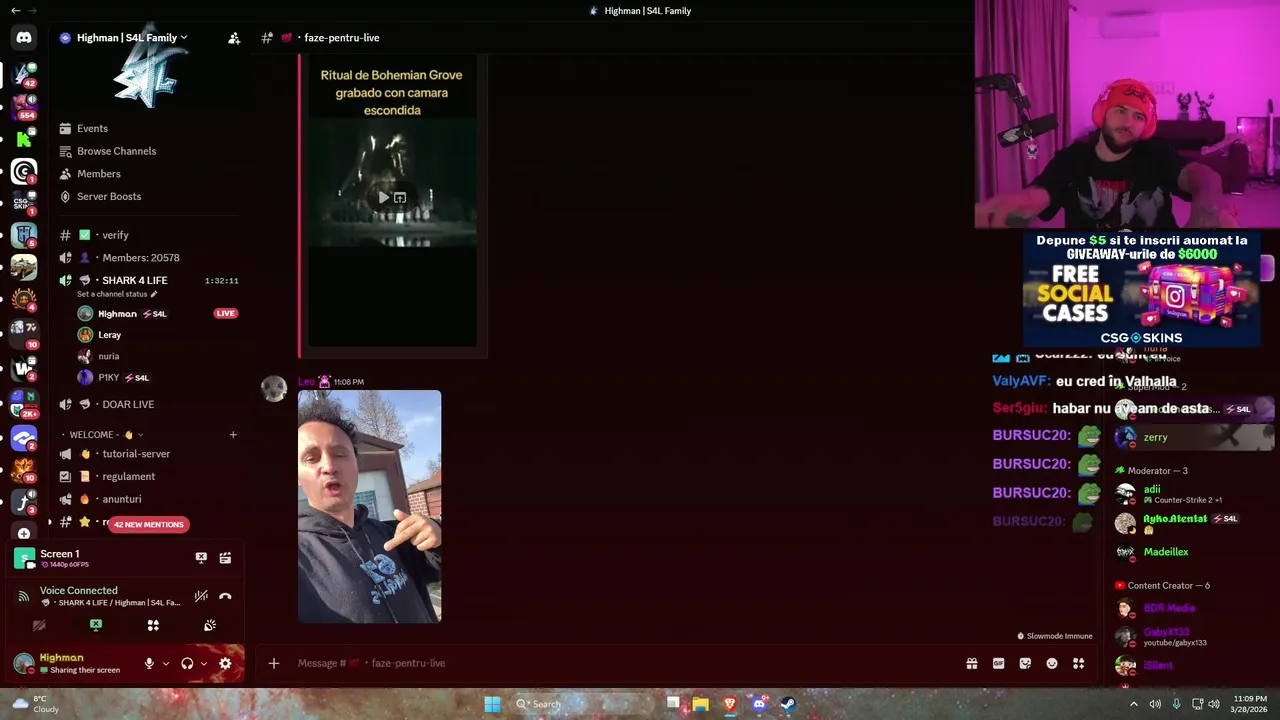Toggle noise suppression icon

click(201, 596)
